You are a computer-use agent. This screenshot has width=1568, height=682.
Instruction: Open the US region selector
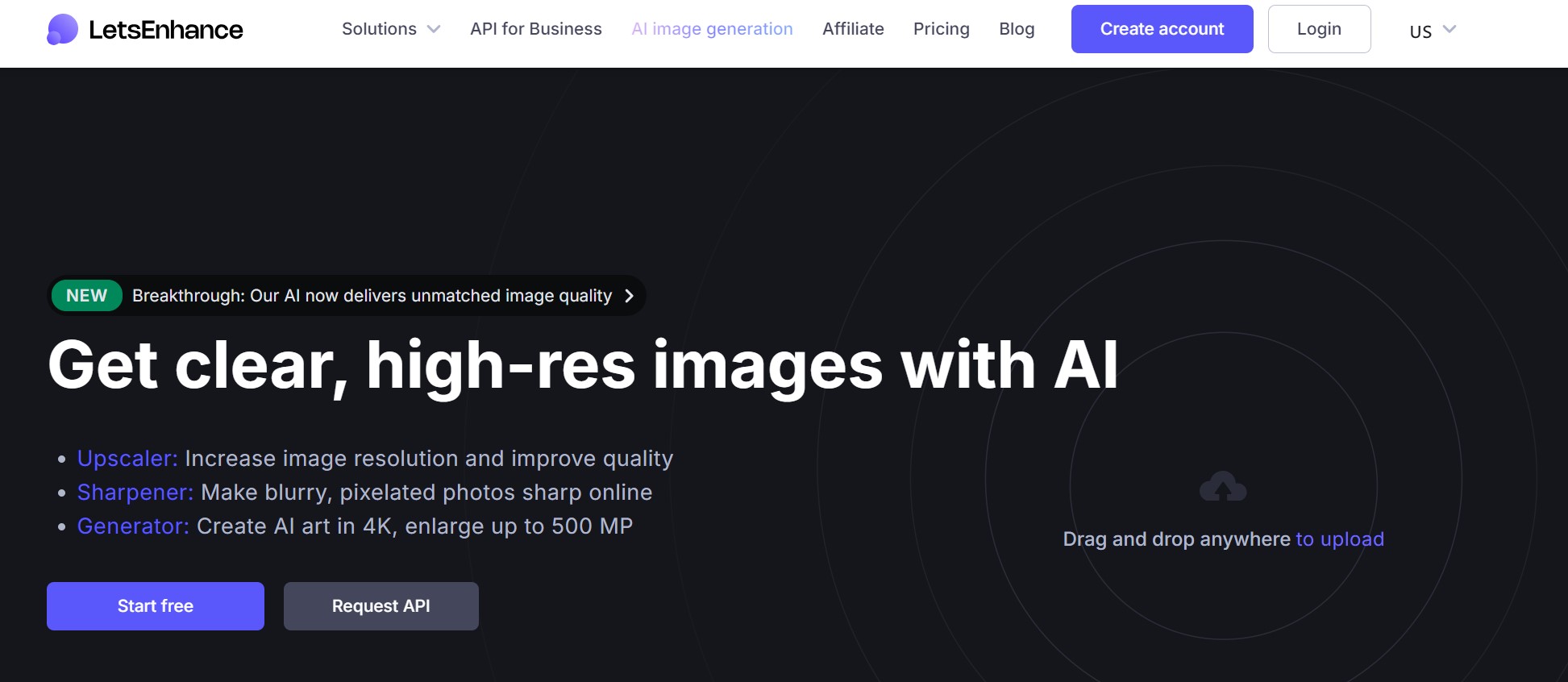coord(1433,30)
